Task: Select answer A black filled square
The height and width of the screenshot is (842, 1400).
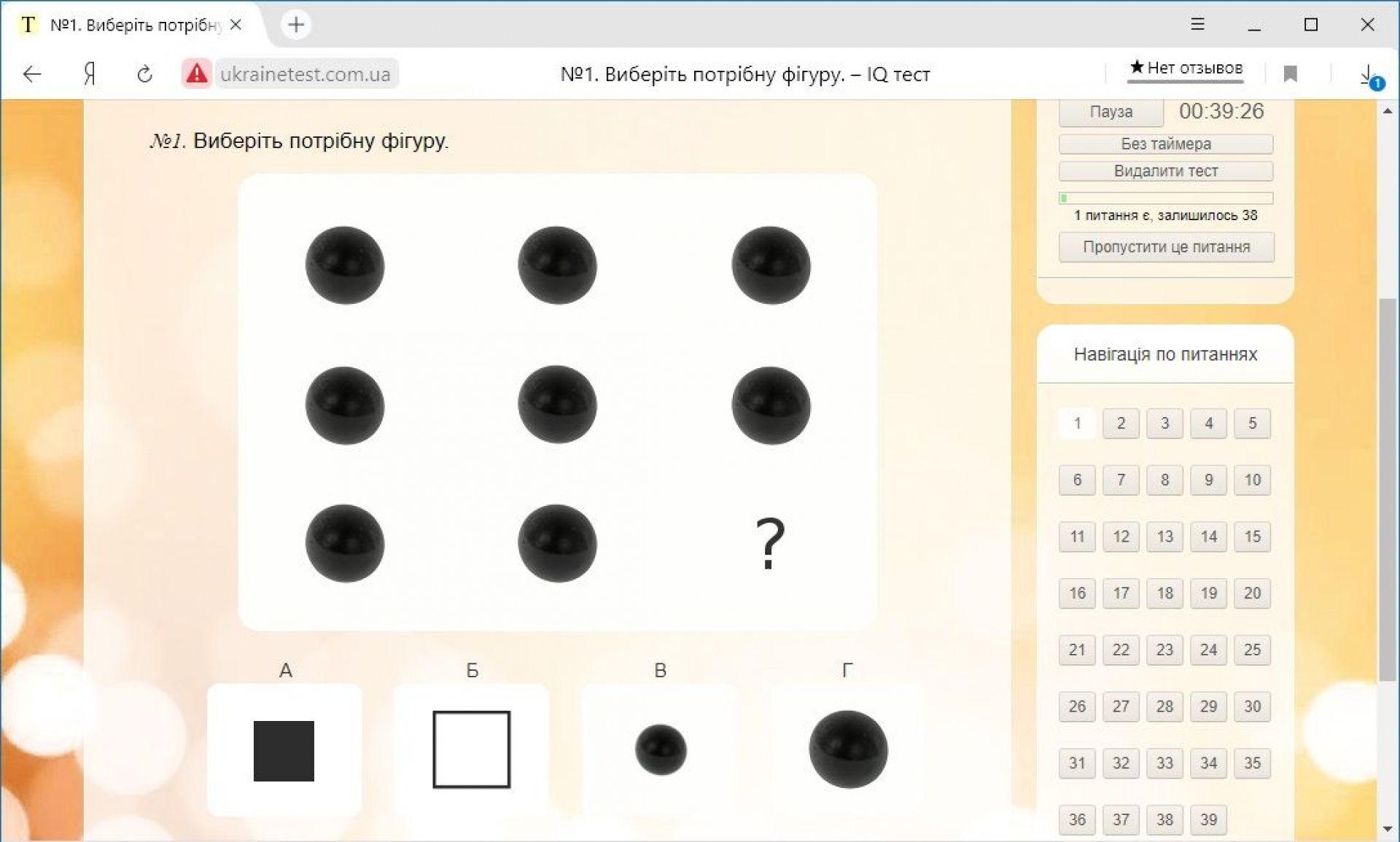Action: pos(284,750)
